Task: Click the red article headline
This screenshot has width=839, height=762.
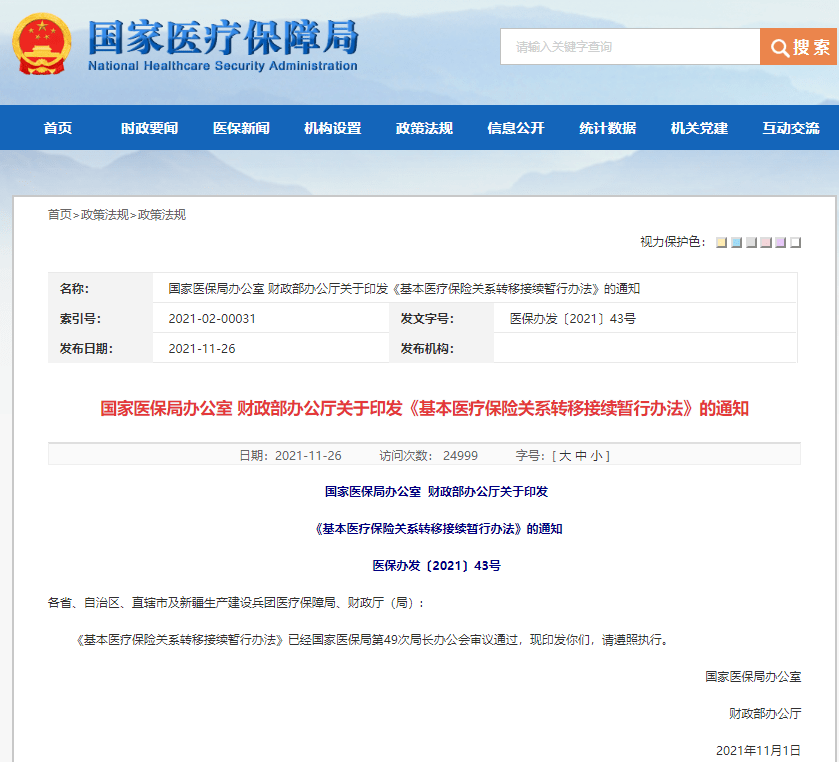Action: click(424, 408)
